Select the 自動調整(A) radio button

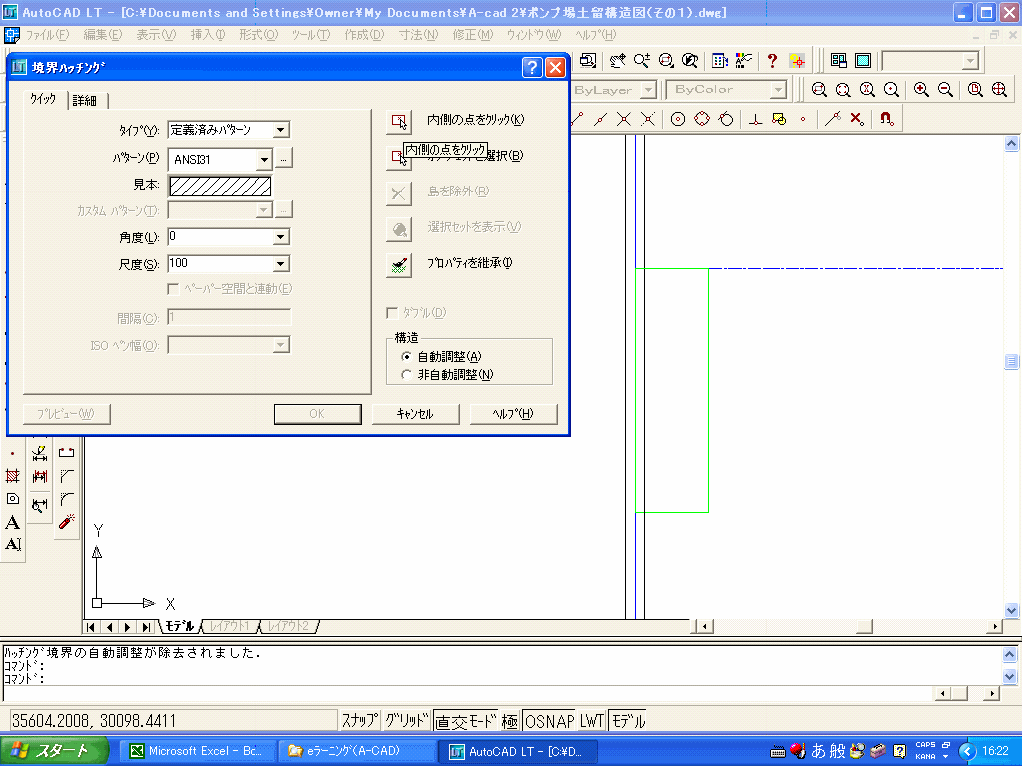pyautogui.click(x=406, y=357)
